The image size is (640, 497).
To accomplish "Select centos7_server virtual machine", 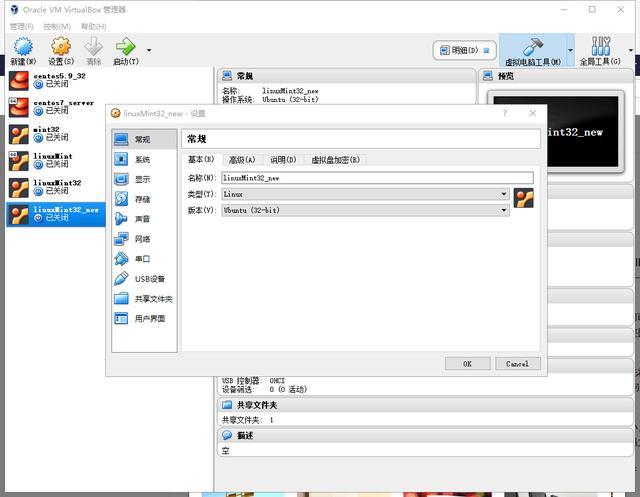I will click(x=56, y=107).
